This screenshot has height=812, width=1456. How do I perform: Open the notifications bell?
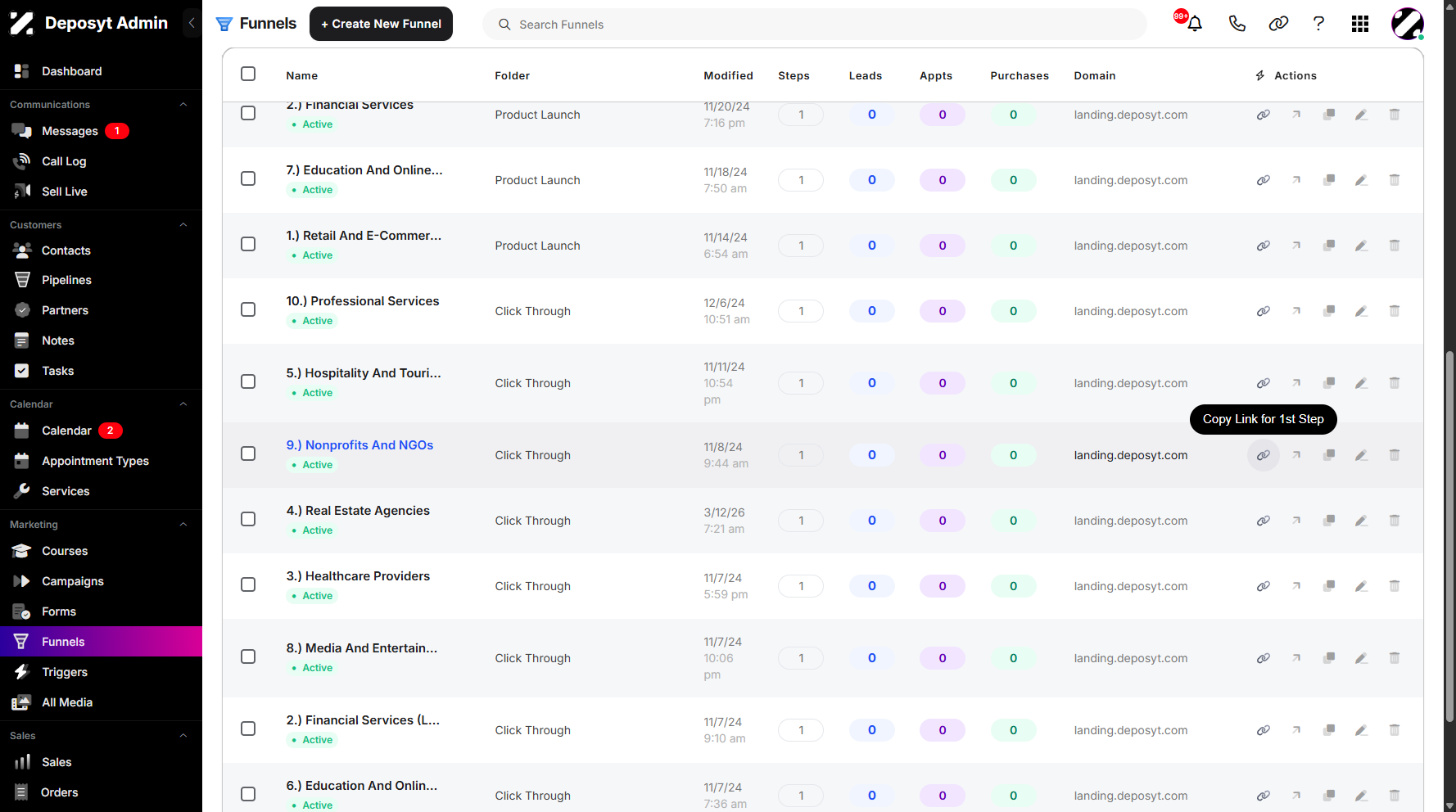click(1195, 24)
